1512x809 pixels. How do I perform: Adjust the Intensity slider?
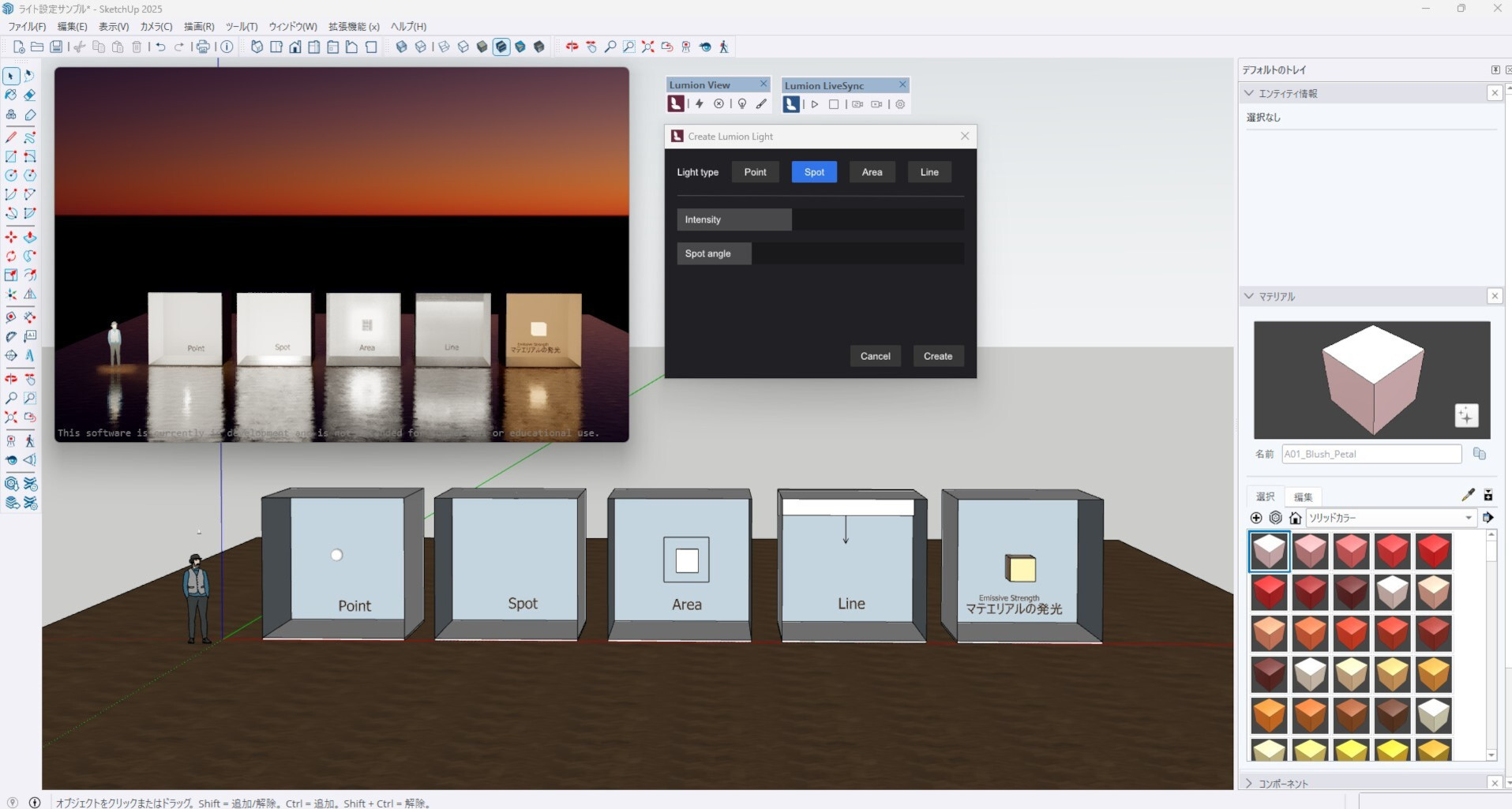click(820, 219)
